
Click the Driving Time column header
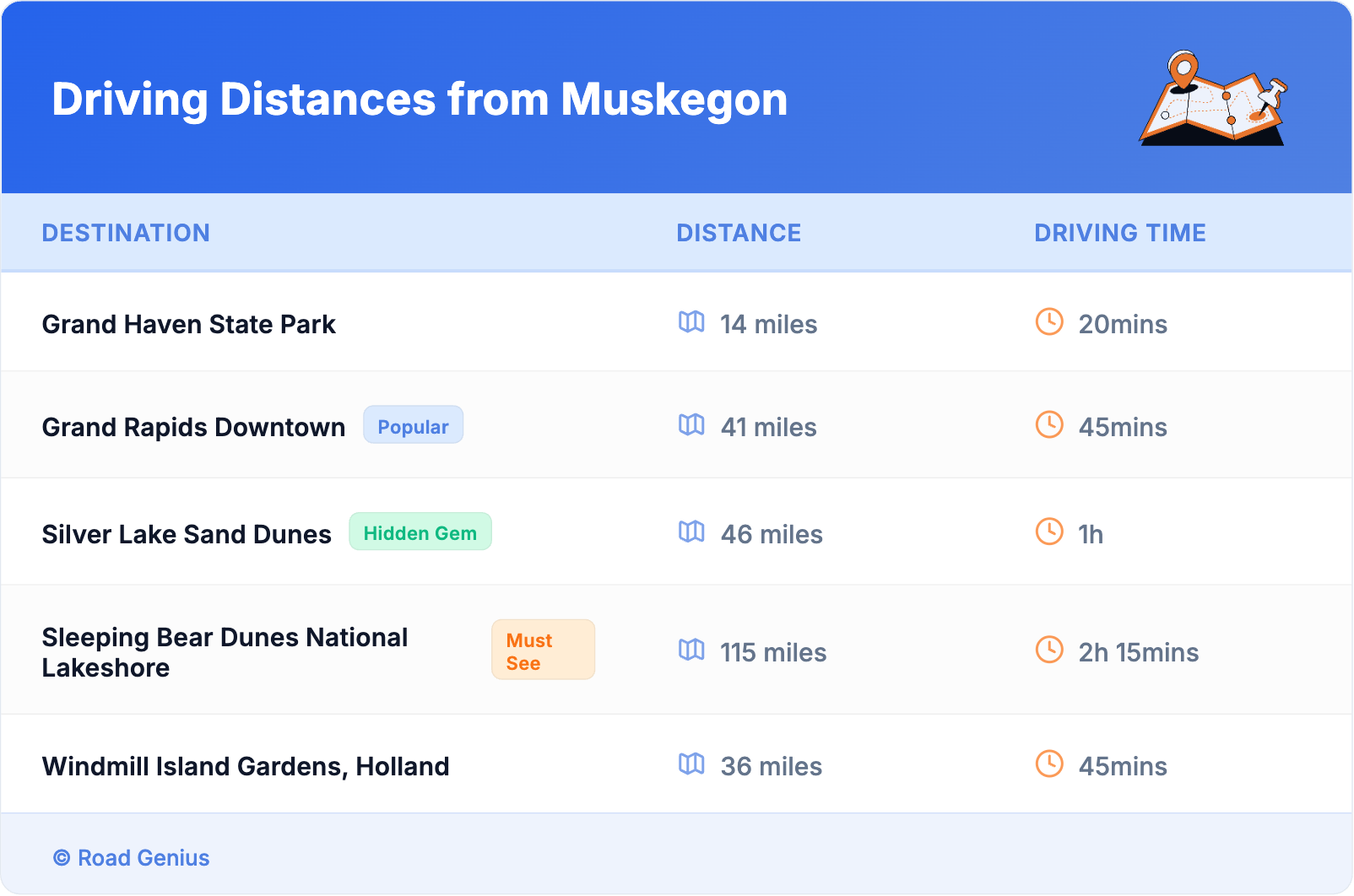pyautogui.click(x=1119, y=233)
